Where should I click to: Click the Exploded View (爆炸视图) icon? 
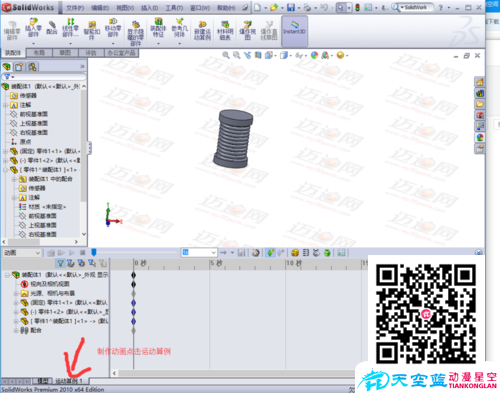(247, 30)
